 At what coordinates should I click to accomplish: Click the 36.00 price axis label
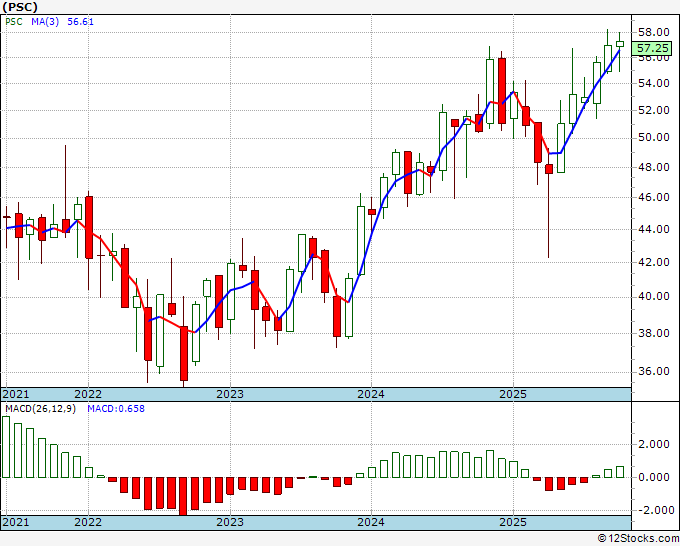click(653, 371)
